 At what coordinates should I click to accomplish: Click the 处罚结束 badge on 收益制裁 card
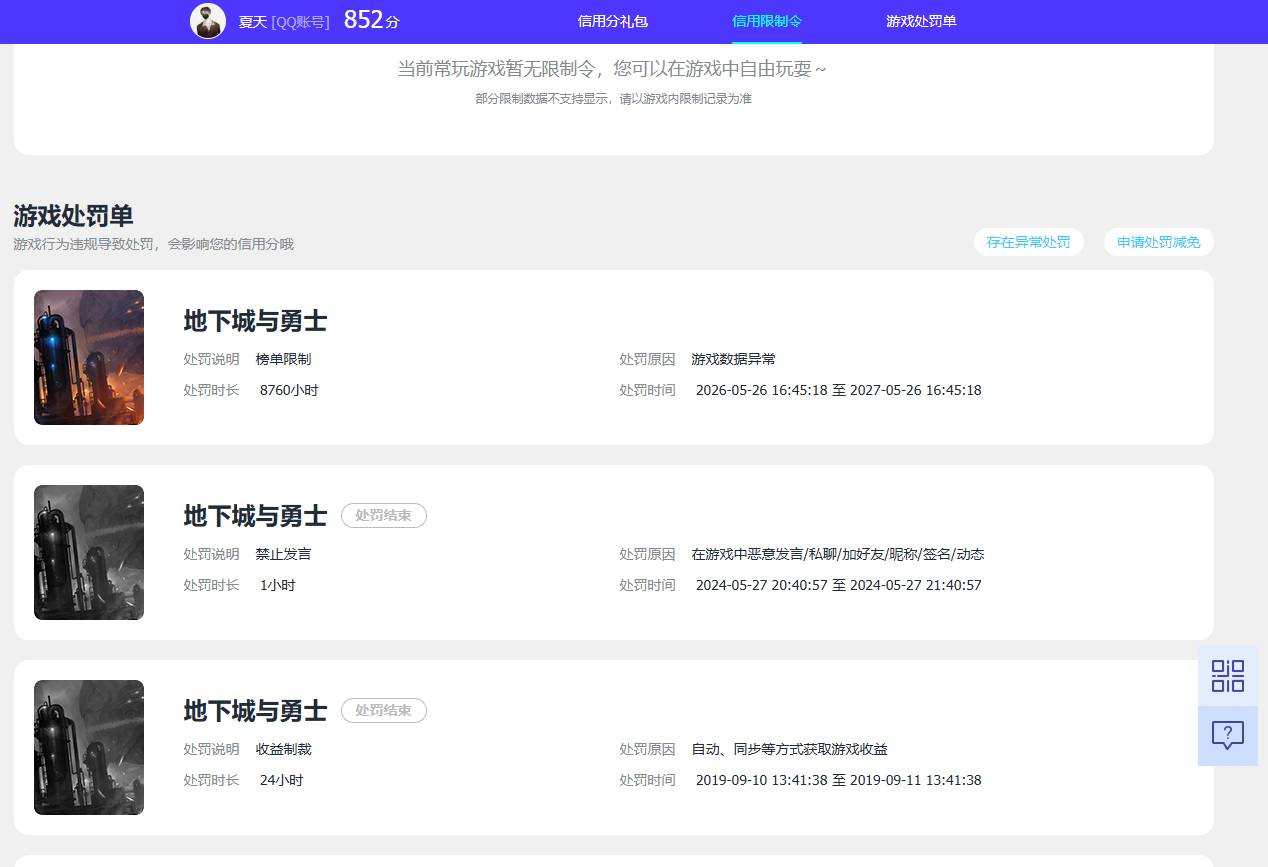(384, 711)
